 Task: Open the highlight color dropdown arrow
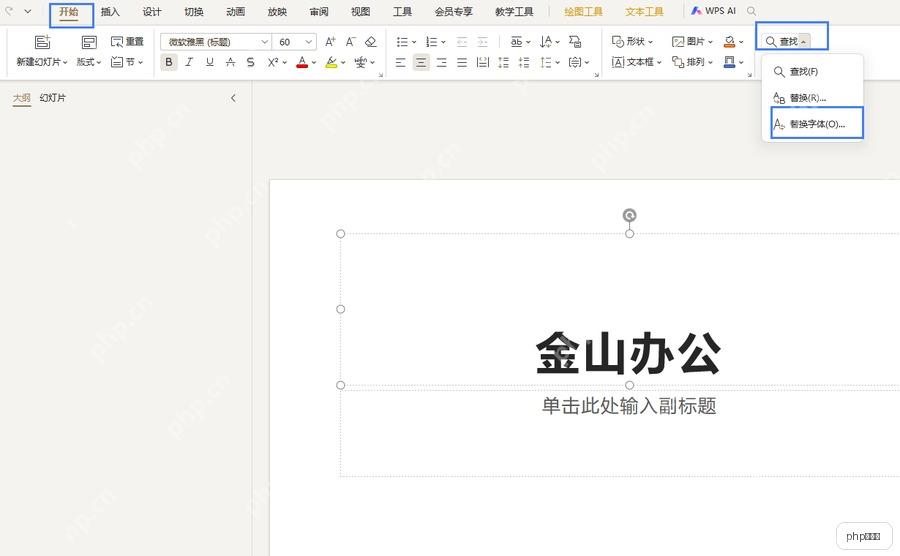343,63
